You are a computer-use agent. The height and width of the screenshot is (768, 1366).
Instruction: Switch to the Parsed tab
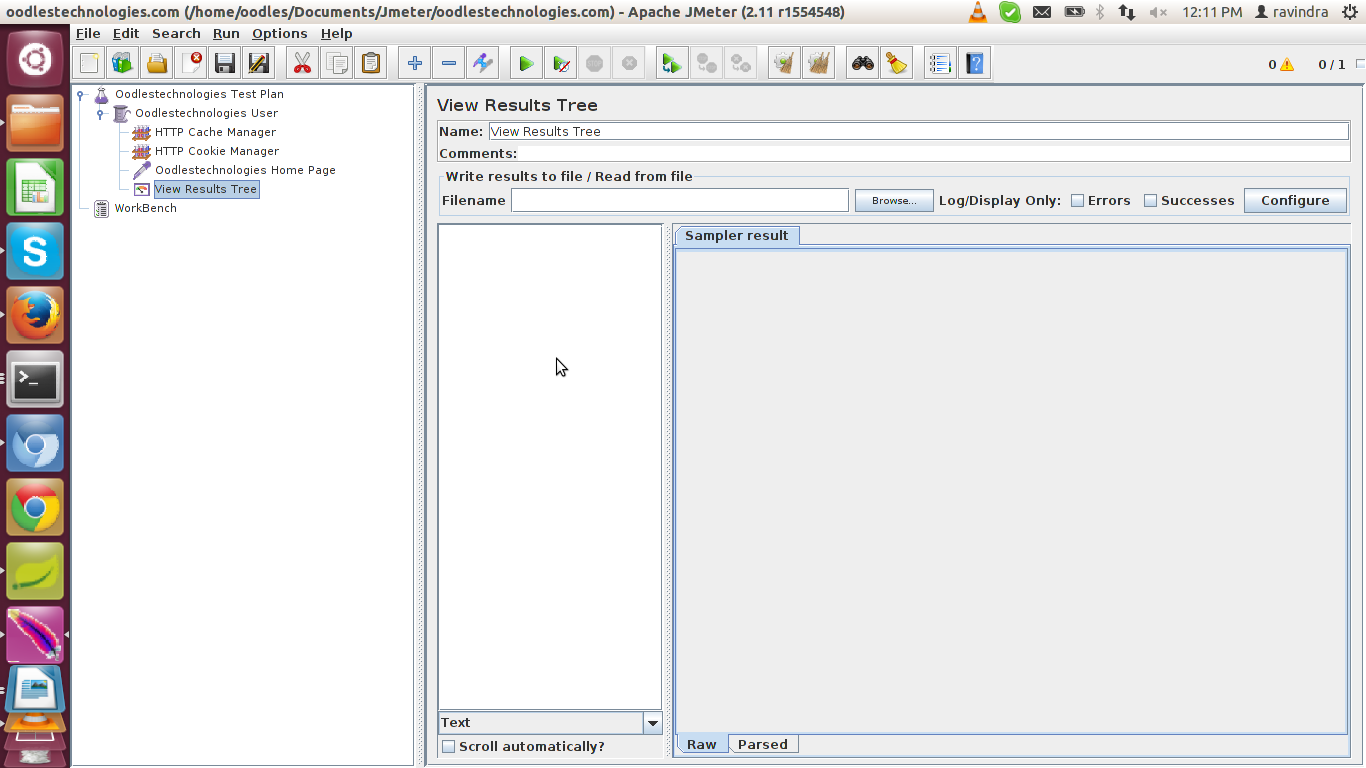tap(763, 744)
